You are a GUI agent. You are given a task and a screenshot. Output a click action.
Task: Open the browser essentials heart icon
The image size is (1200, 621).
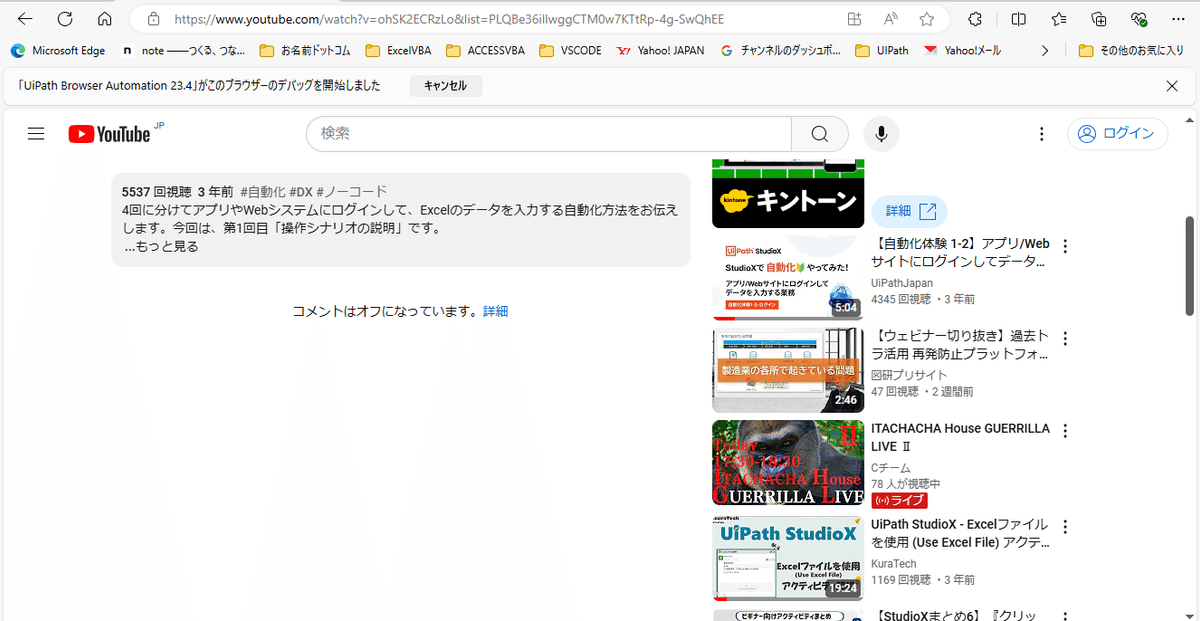tap(1139, 19)
